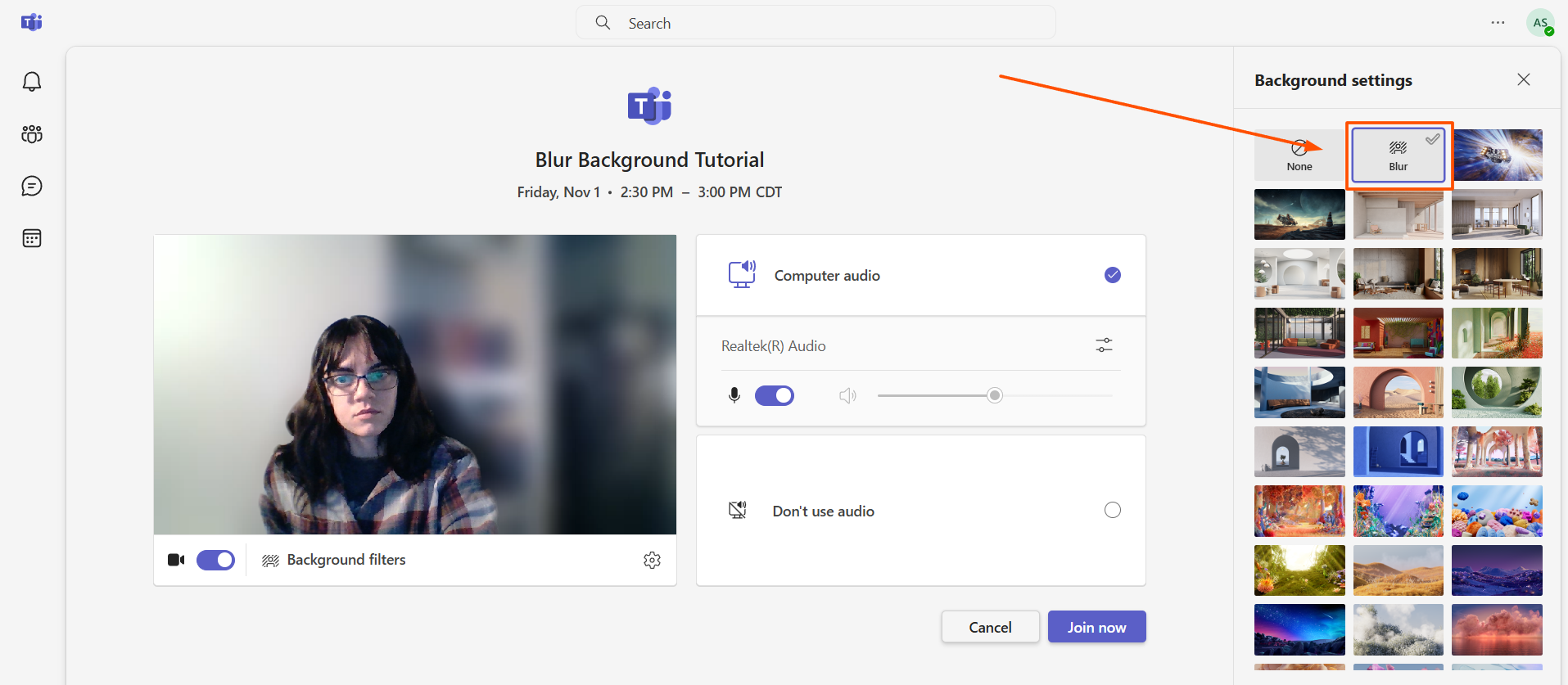Click the Don't use audio muted icon
Screen dimensions: 1568x685
point(738,511)
